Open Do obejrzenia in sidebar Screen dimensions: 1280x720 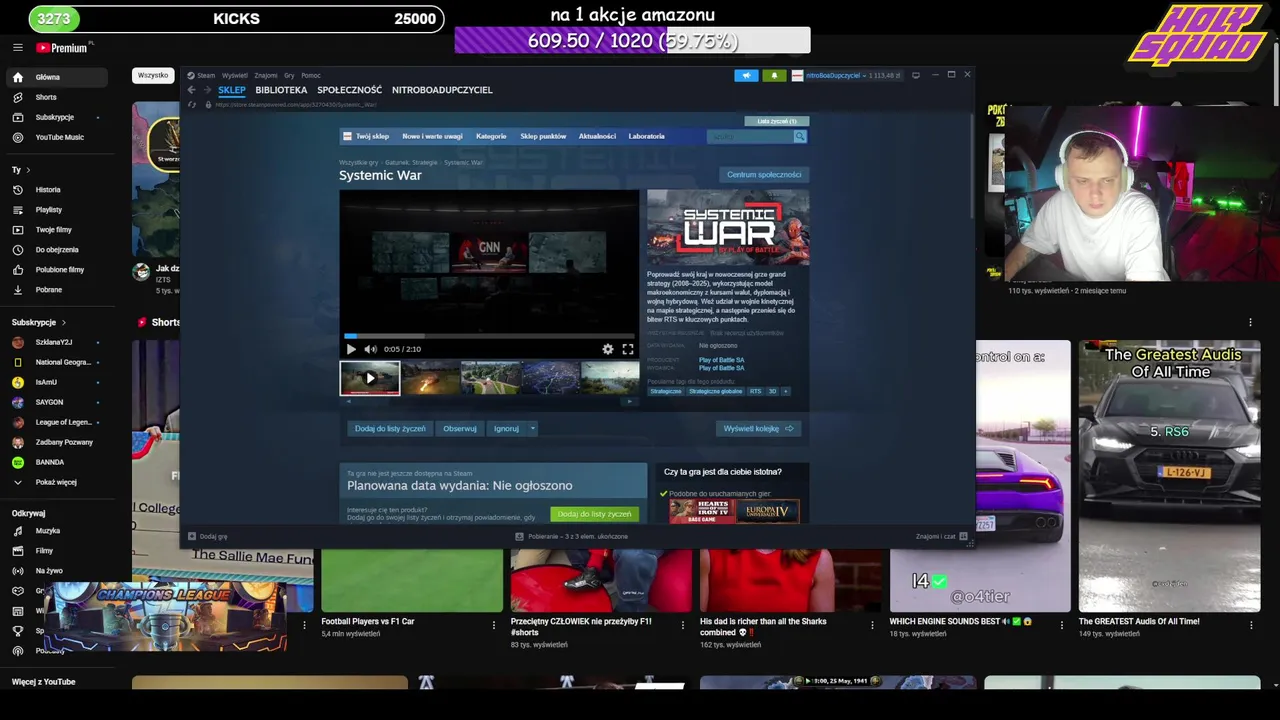tap(56, 249)
